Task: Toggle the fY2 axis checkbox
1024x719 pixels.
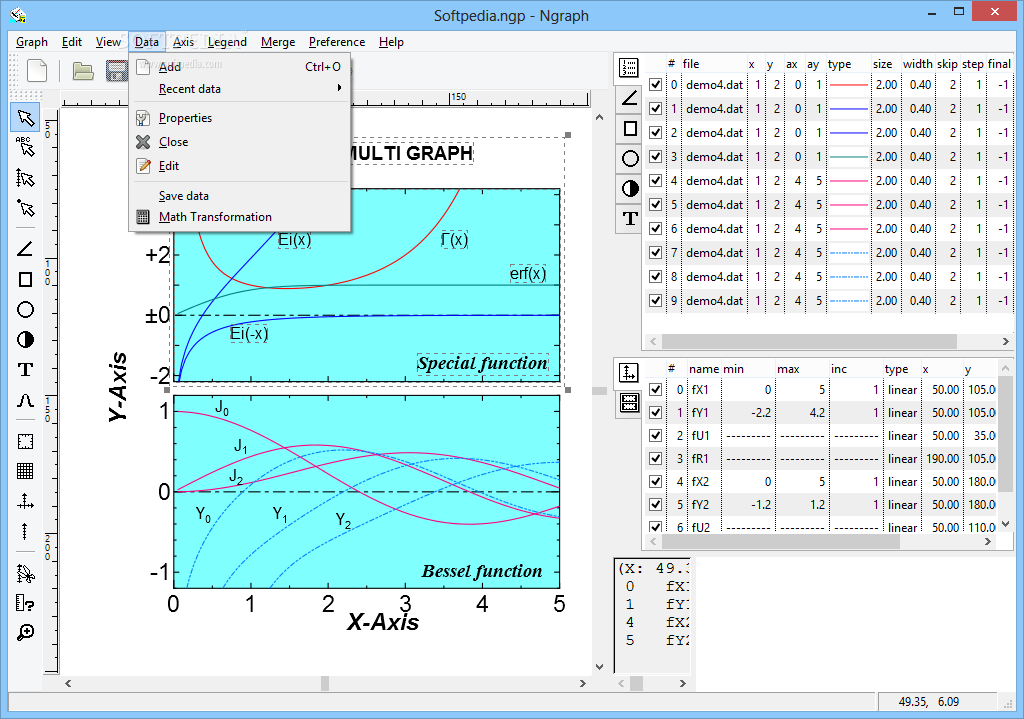Action: [x=655, y=504]
